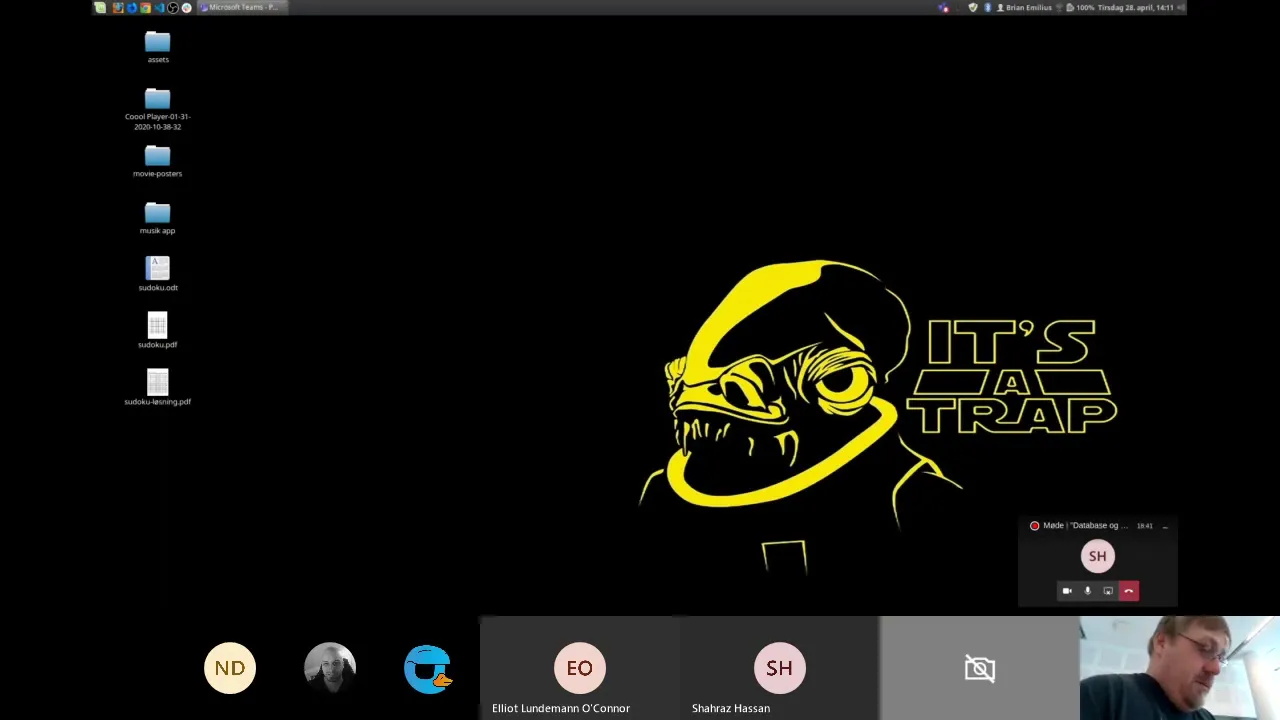Open Brian Emilius user menu
This screenshot has height=720, width=1280.
point(1025,7)
